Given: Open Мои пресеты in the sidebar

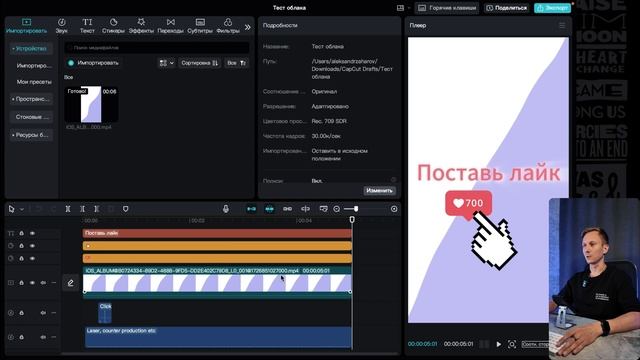Looking at the screenshot, I should pos(34,82).
